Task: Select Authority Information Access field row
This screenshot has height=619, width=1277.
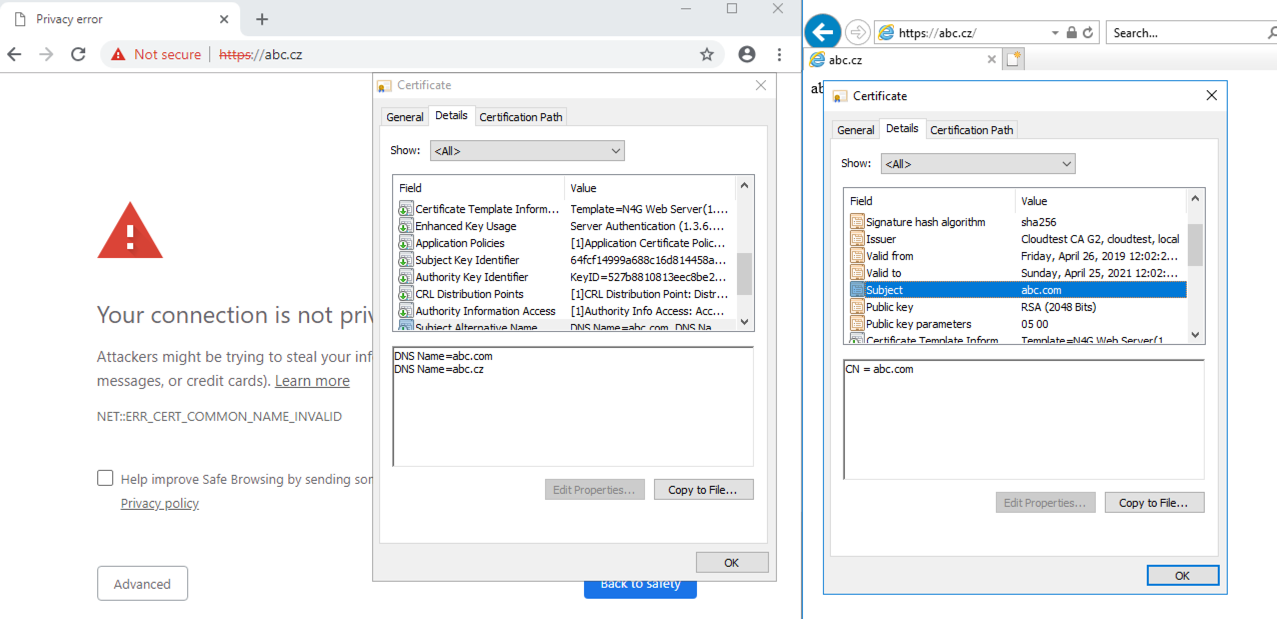Action: (x=565, y=311)
